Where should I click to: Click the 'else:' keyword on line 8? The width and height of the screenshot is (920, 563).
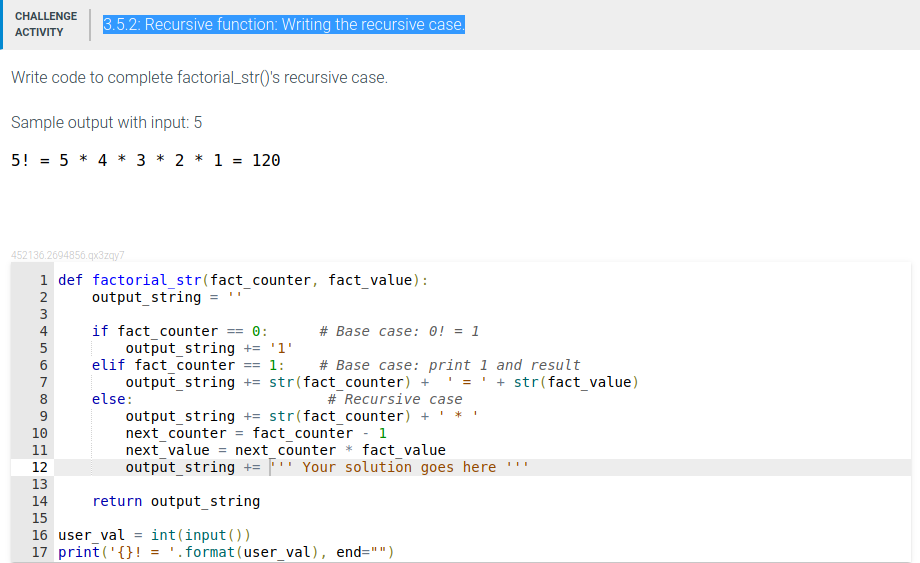click(112, 399)
